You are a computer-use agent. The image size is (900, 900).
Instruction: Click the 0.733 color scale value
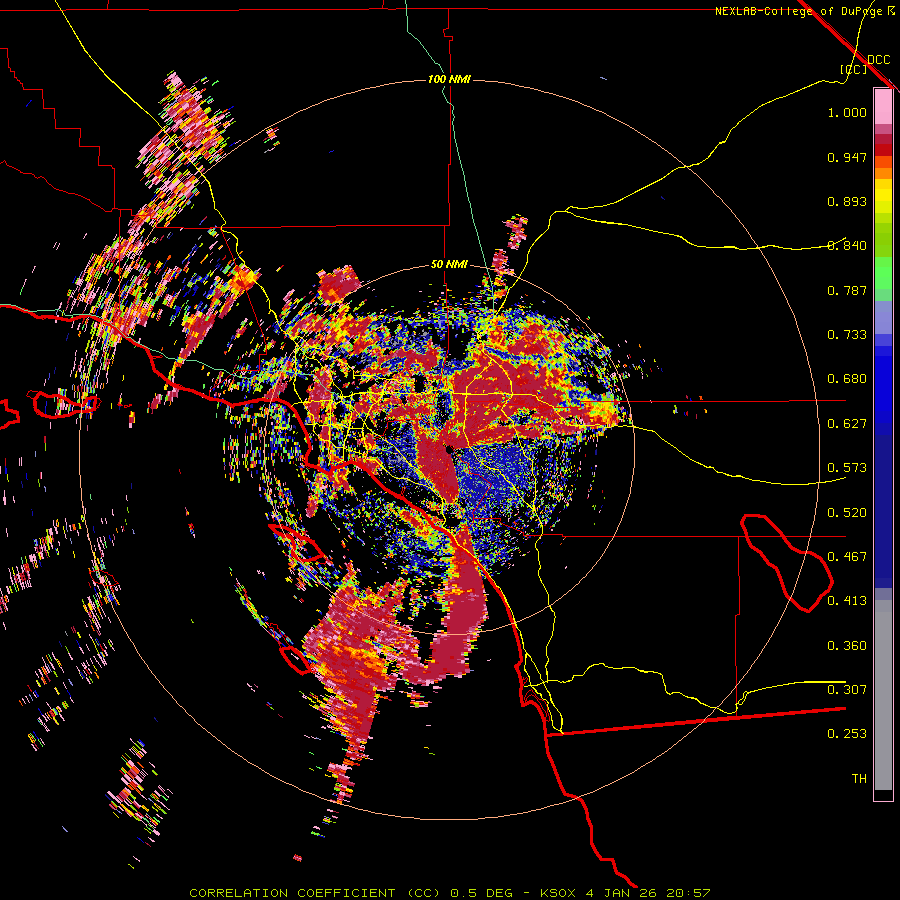point(847,335)
